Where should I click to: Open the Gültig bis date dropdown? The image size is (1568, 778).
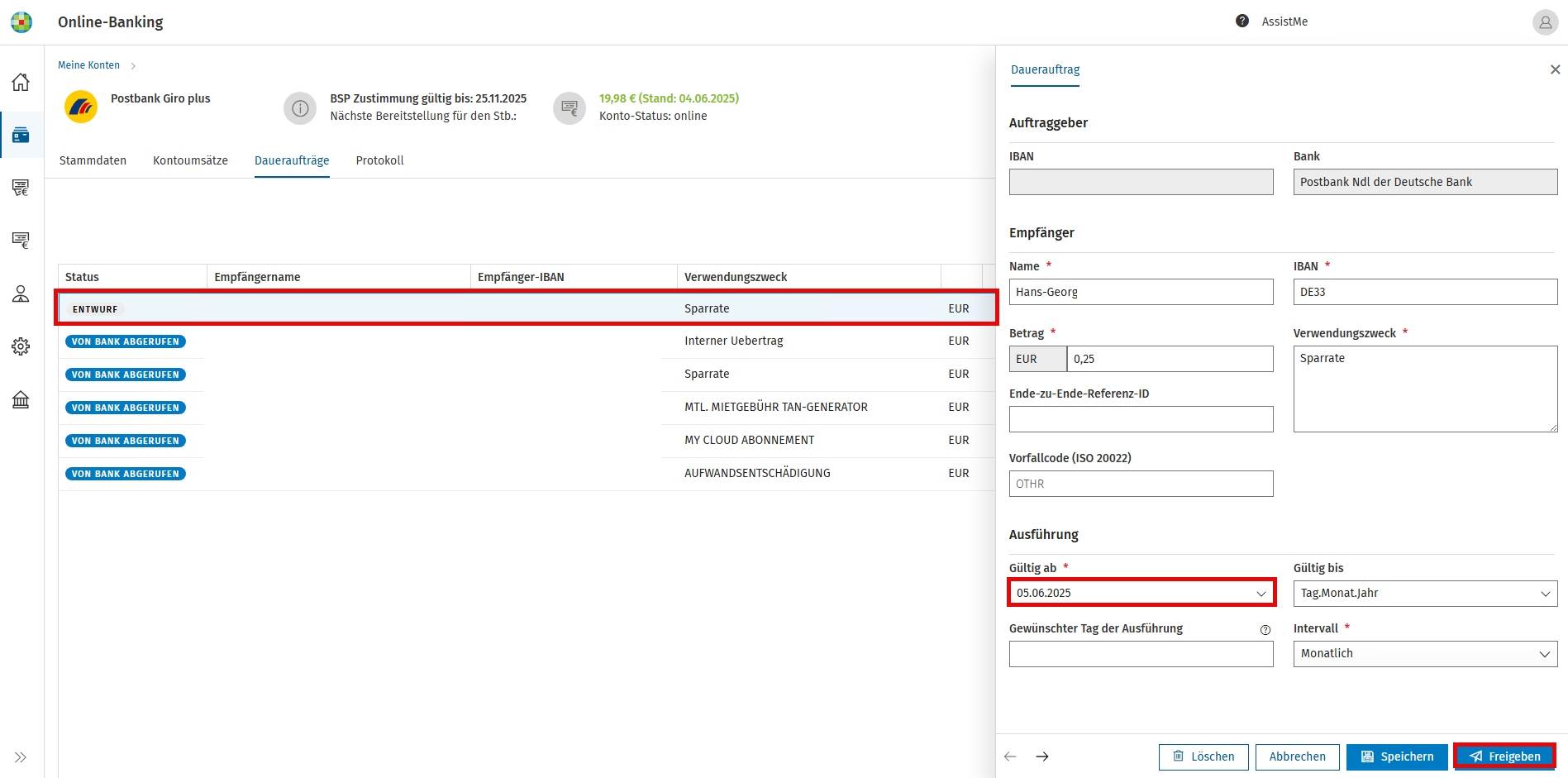[1425, 594]
